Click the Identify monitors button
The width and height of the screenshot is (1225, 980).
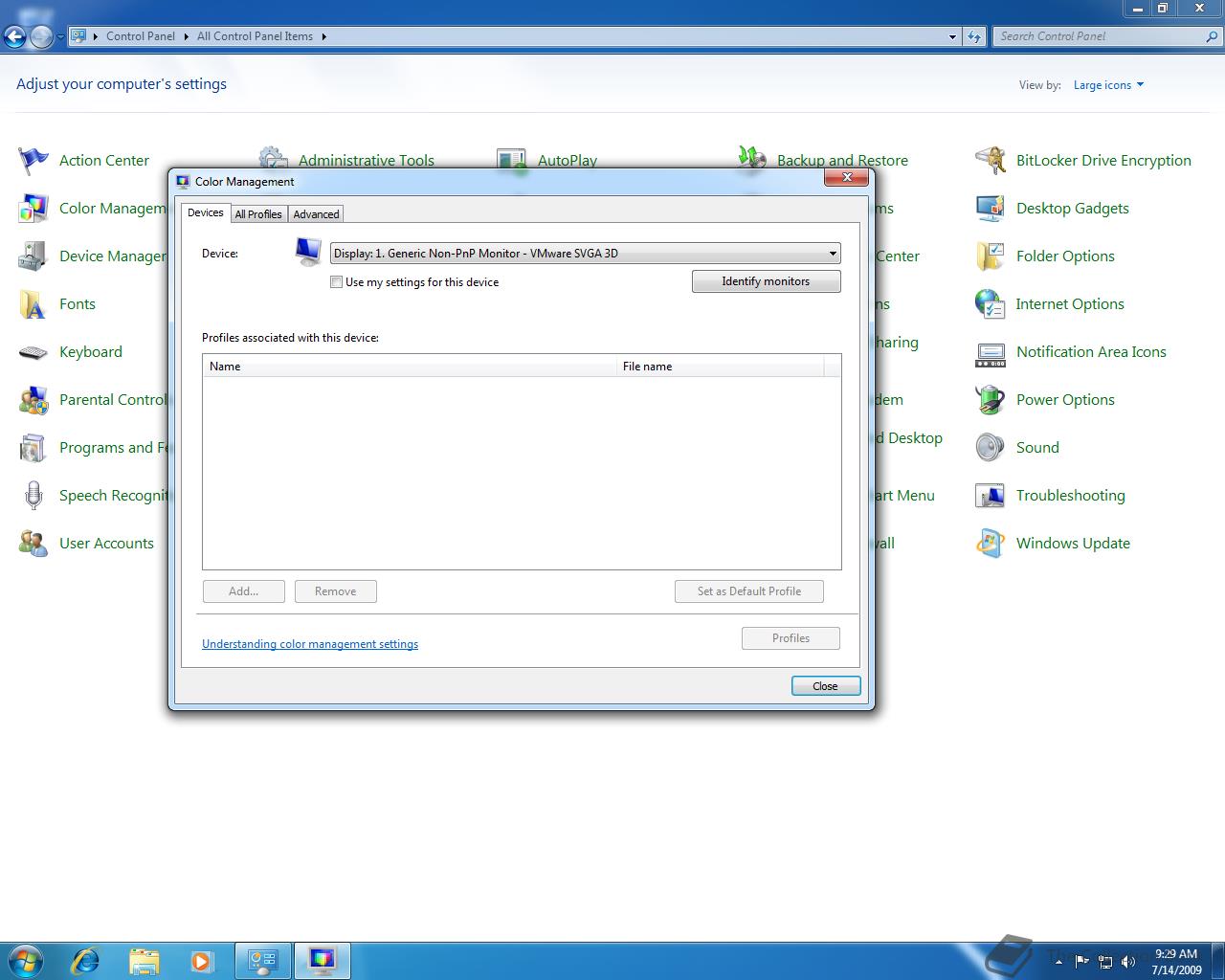(x=766, y=281)
